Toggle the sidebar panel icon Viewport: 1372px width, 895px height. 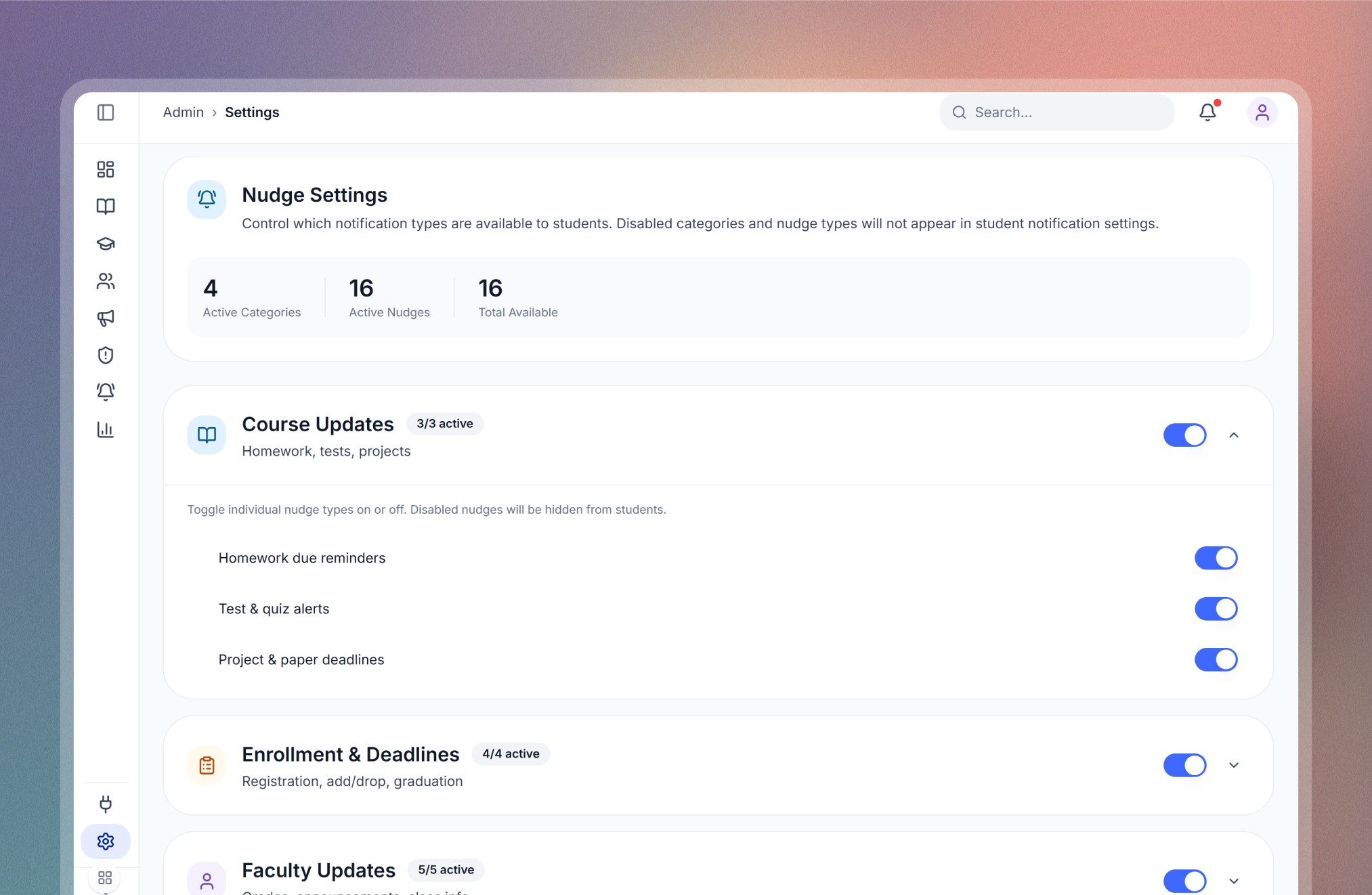106,112
